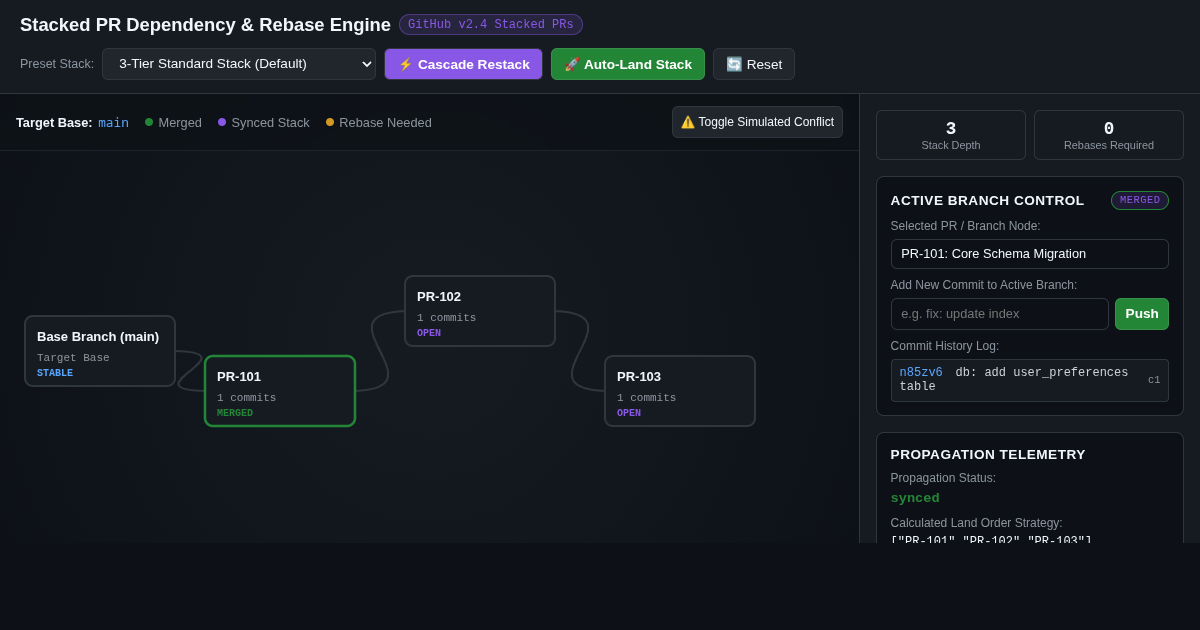
Task: Click the Active Branch Control heading
Action: [987, 200]
